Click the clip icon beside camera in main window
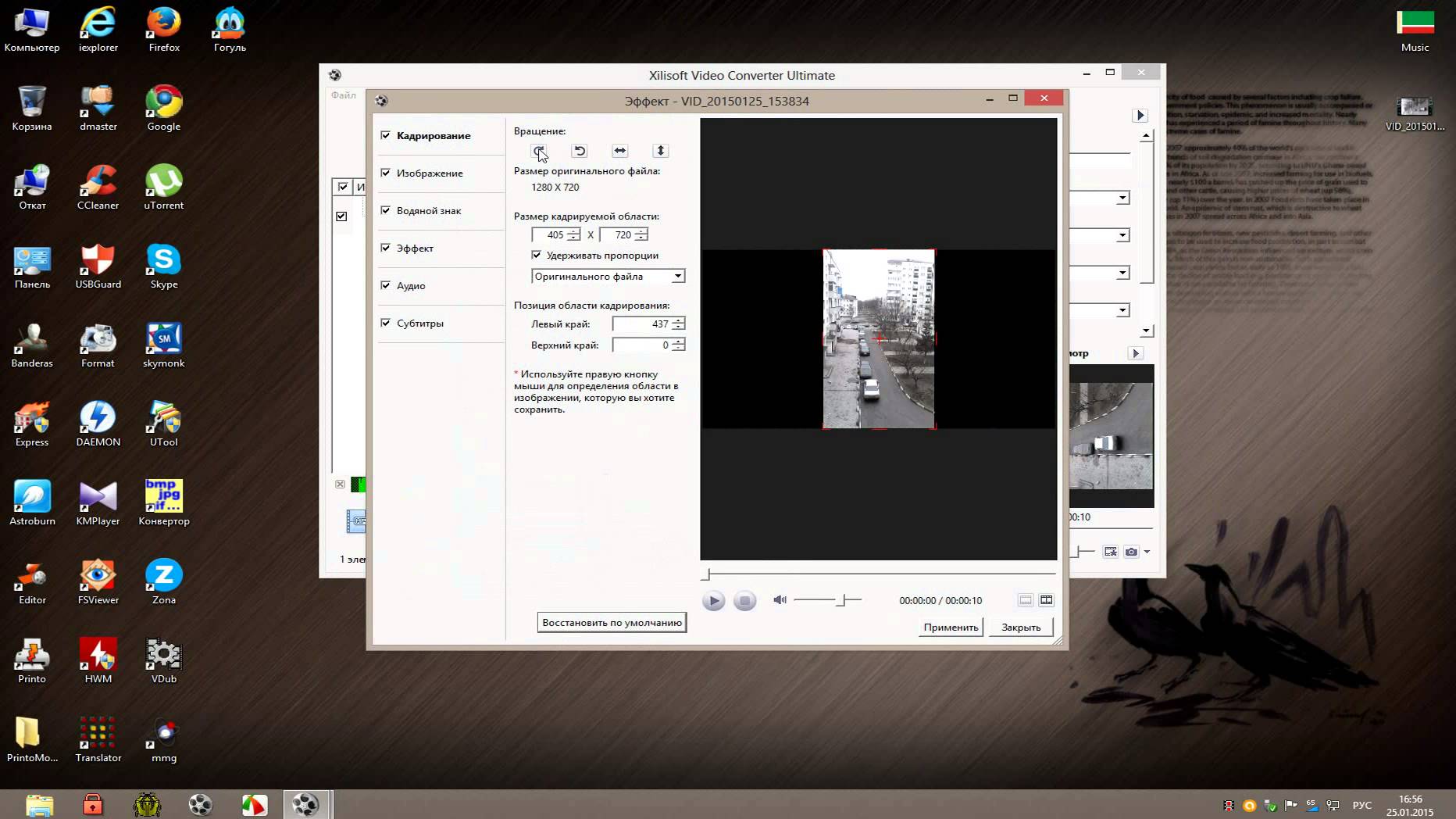Screen dimensions: 1456x819 [x=1110, y=551]
